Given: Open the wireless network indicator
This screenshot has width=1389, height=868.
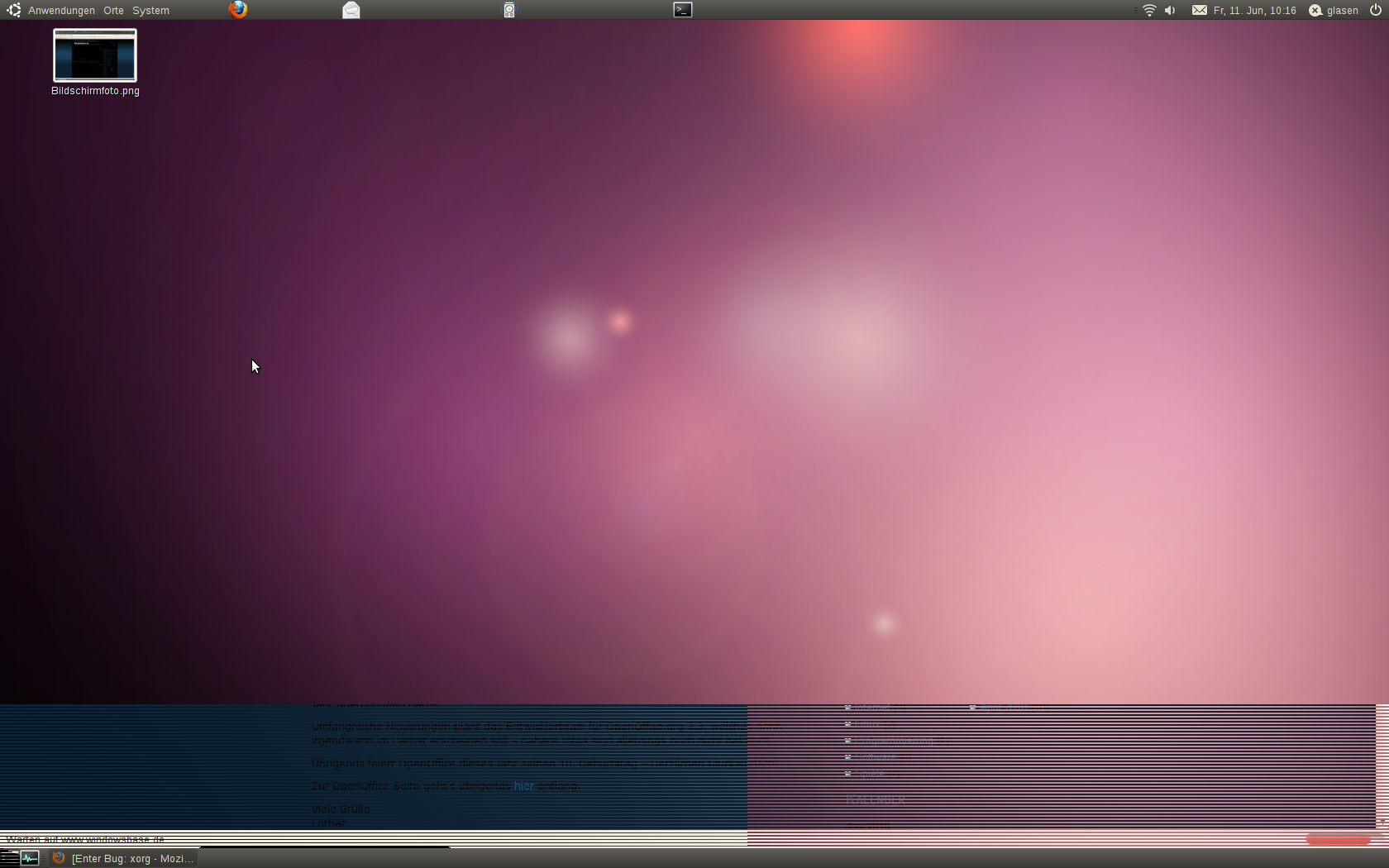Looking at the screenshot, I should (x=1149, y=11).
